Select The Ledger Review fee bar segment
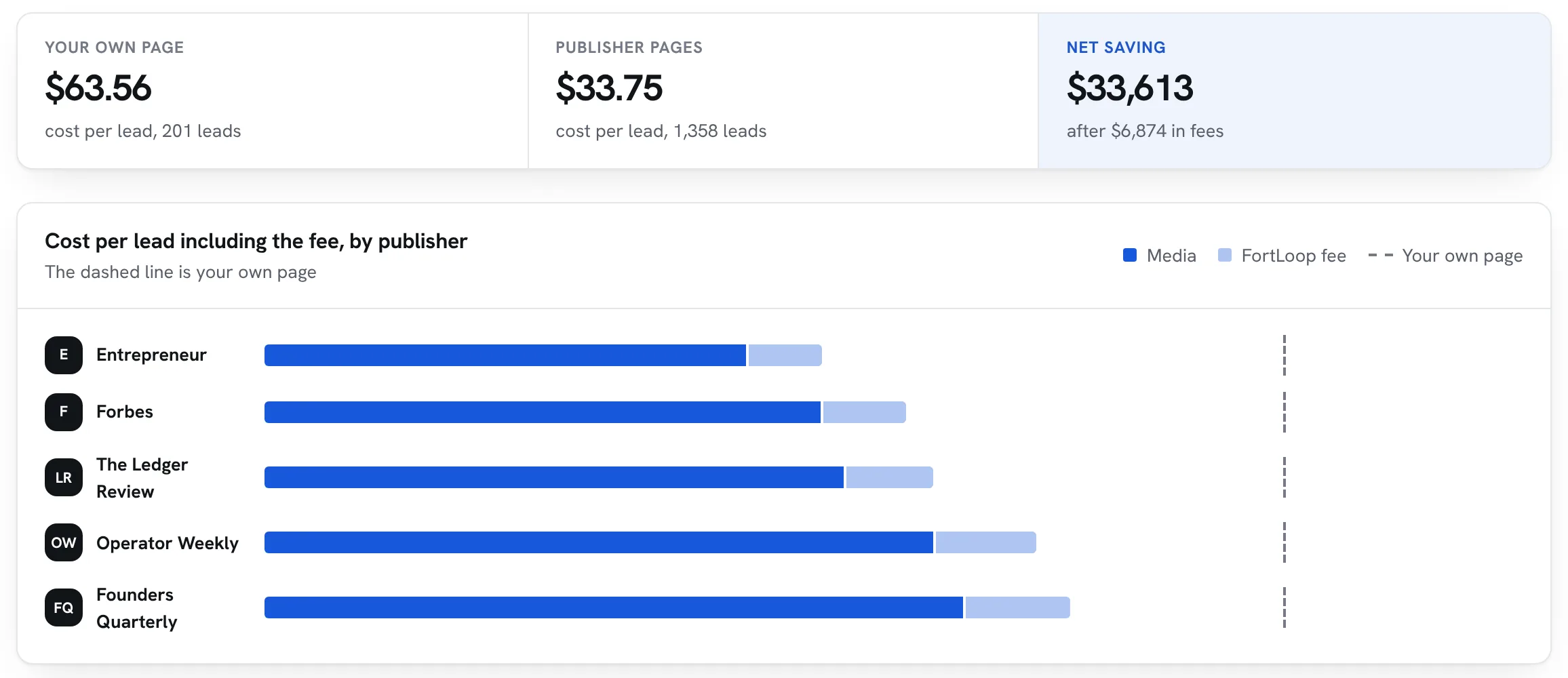This screenshot has width=1568, height=678. [890, 477]
